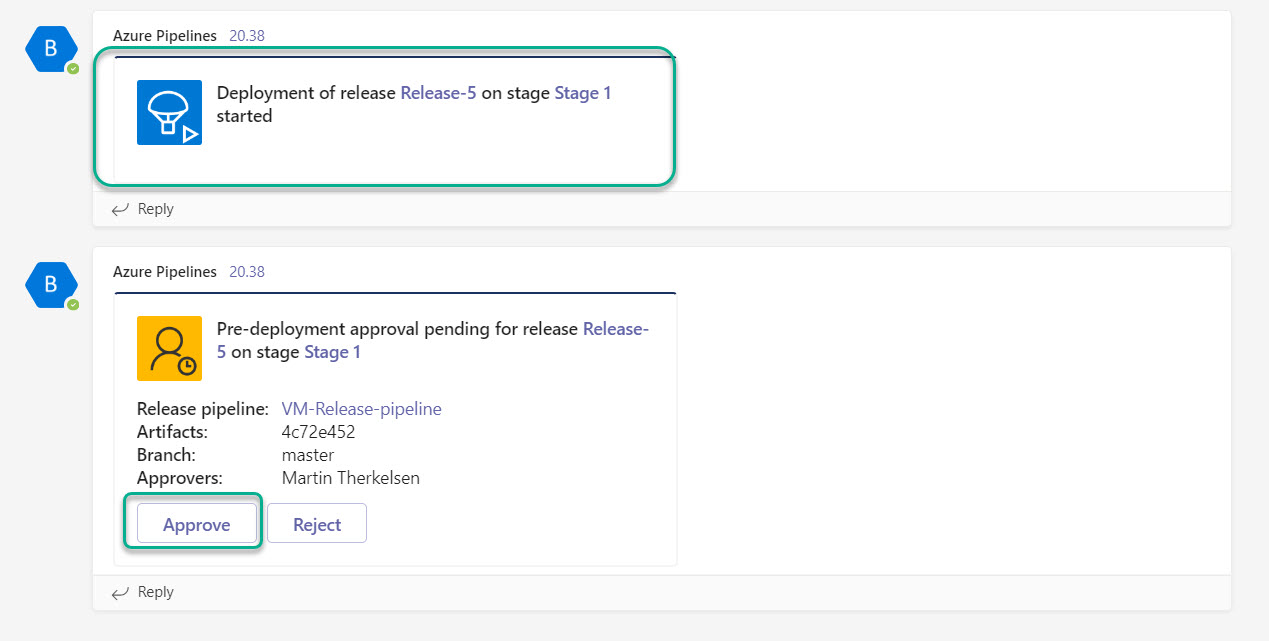Screen dimensions: 1269x641
Task: Click the reply arrow icon under the deployment started card
Action: [121, 209]
